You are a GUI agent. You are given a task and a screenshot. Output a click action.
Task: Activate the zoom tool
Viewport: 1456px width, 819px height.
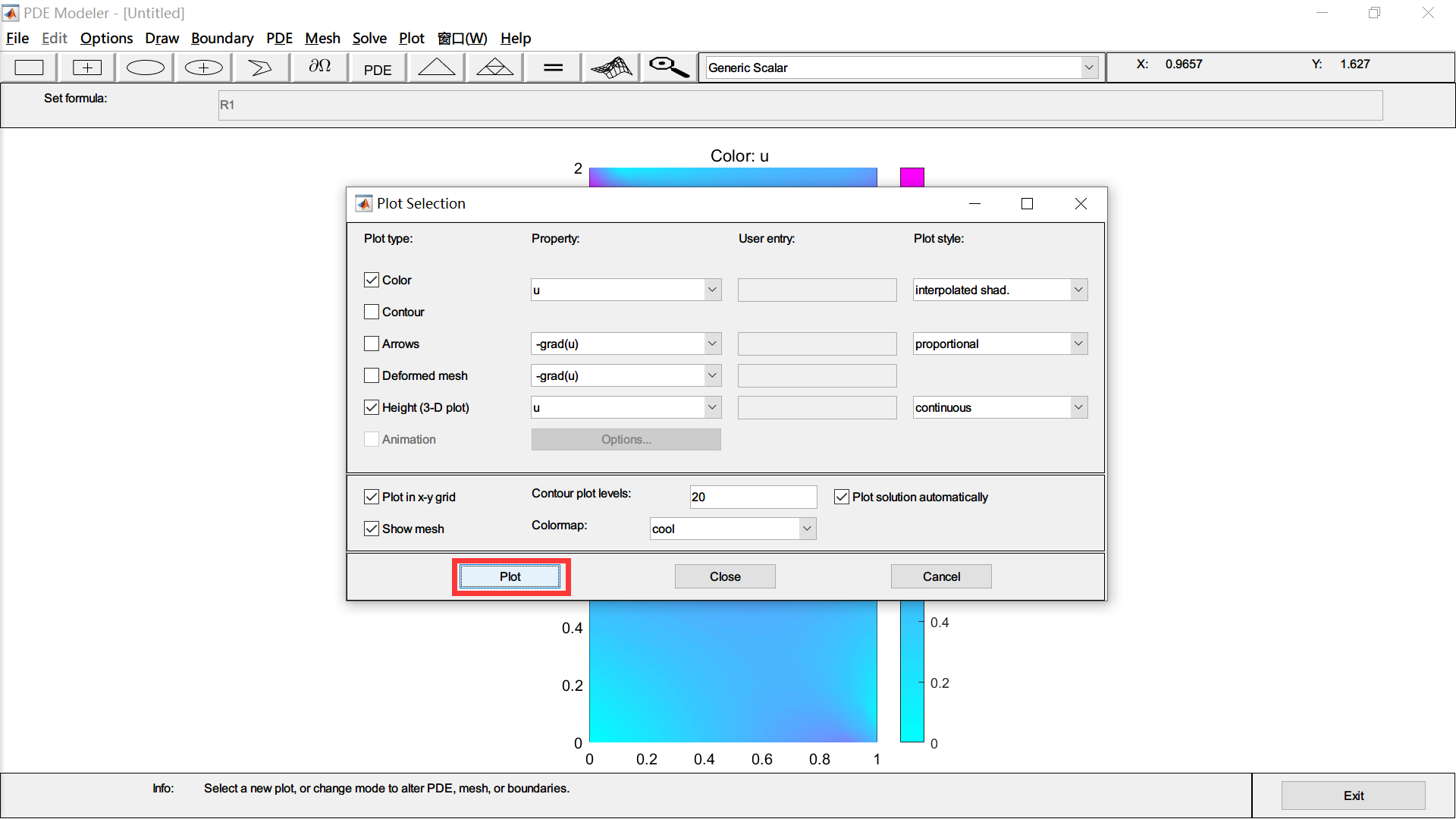click(667, 67)
